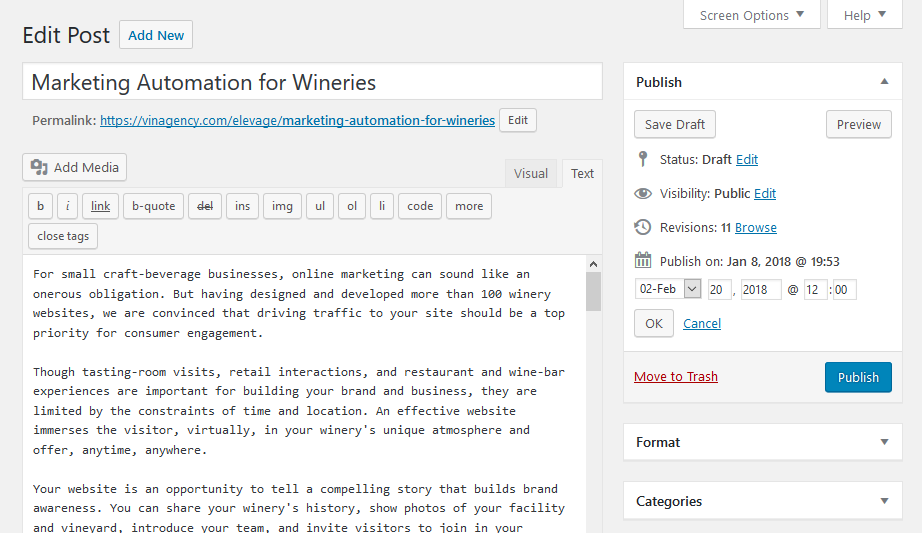922x533 pixels.
Task: Edit the post status
Action: tap(747, 159)
